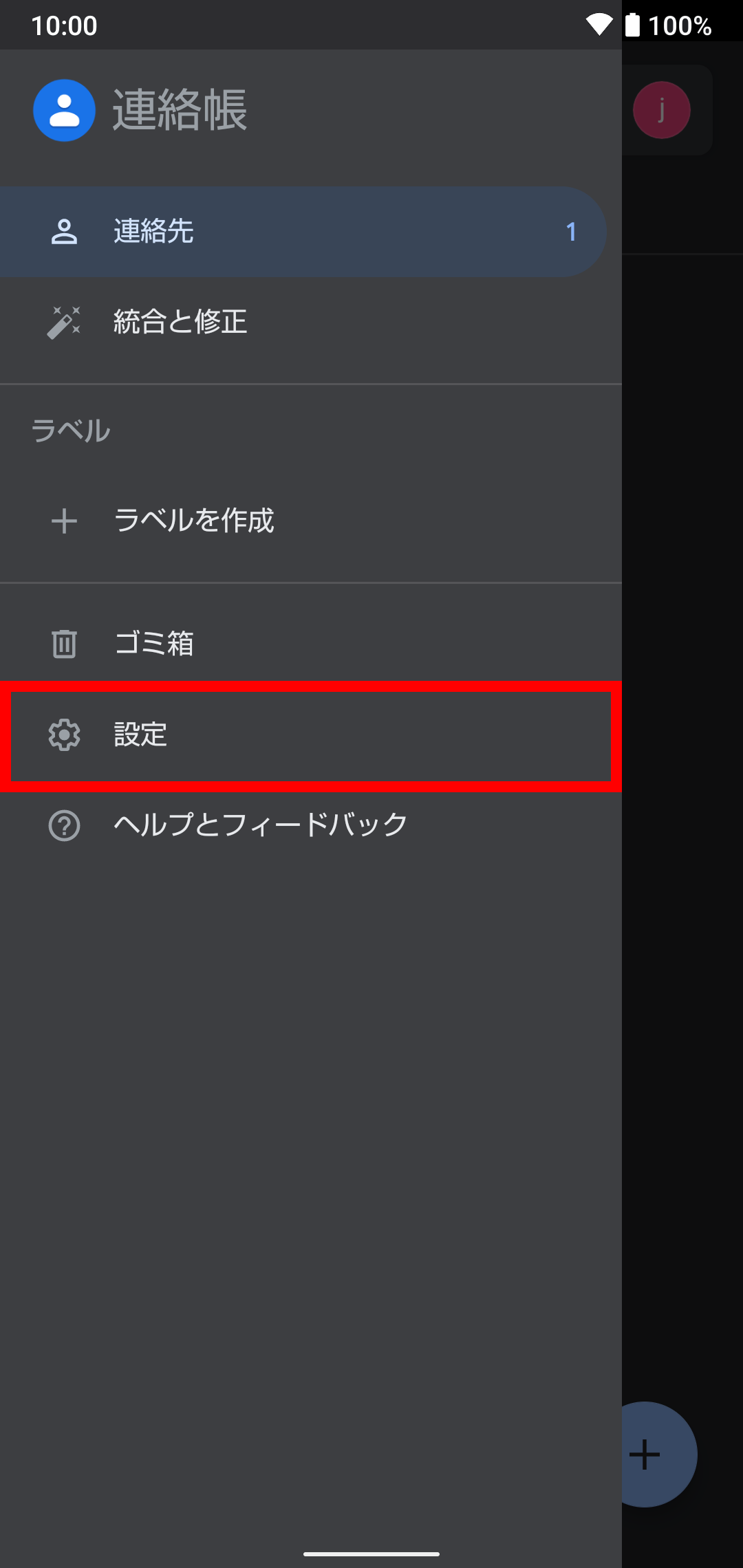Tap the Wi-Fi status bar icon
The height and width of the screenshot is (1568, 743).
click(599, 25)
